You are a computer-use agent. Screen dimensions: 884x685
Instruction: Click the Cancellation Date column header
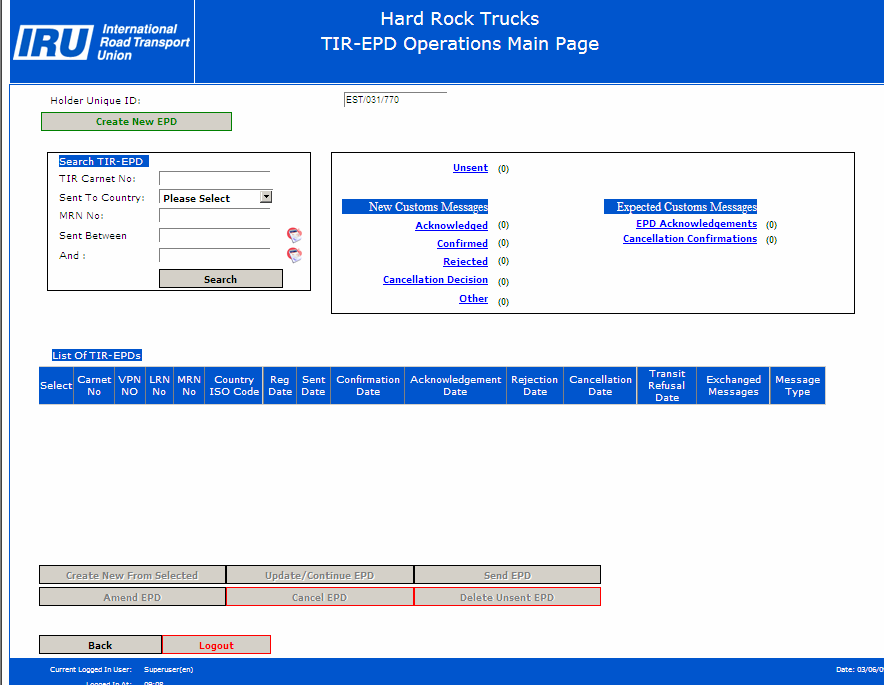pyautogui.click(x=600, y=386)
